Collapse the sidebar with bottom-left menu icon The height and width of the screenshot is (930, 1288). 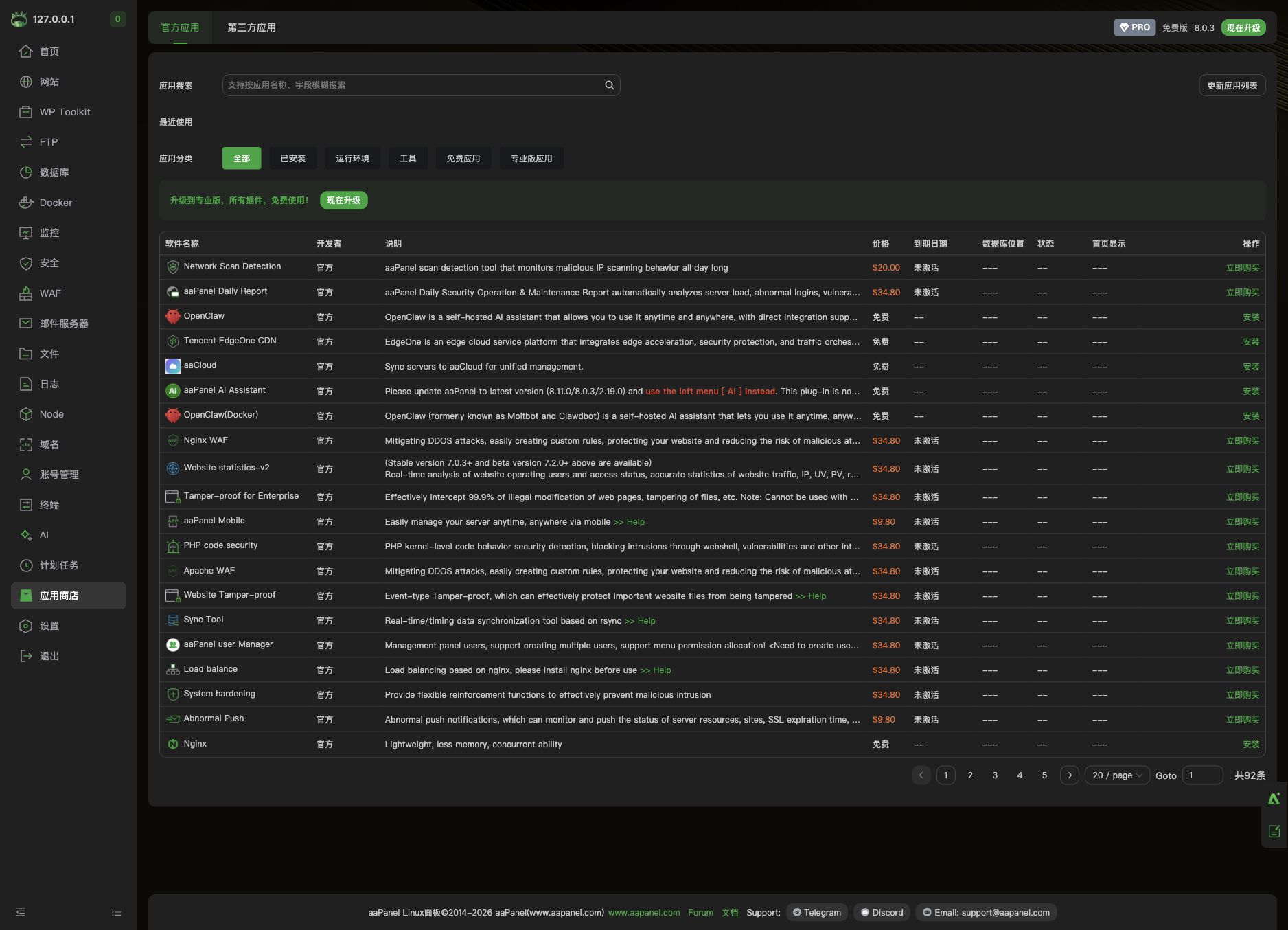(21, 912)
